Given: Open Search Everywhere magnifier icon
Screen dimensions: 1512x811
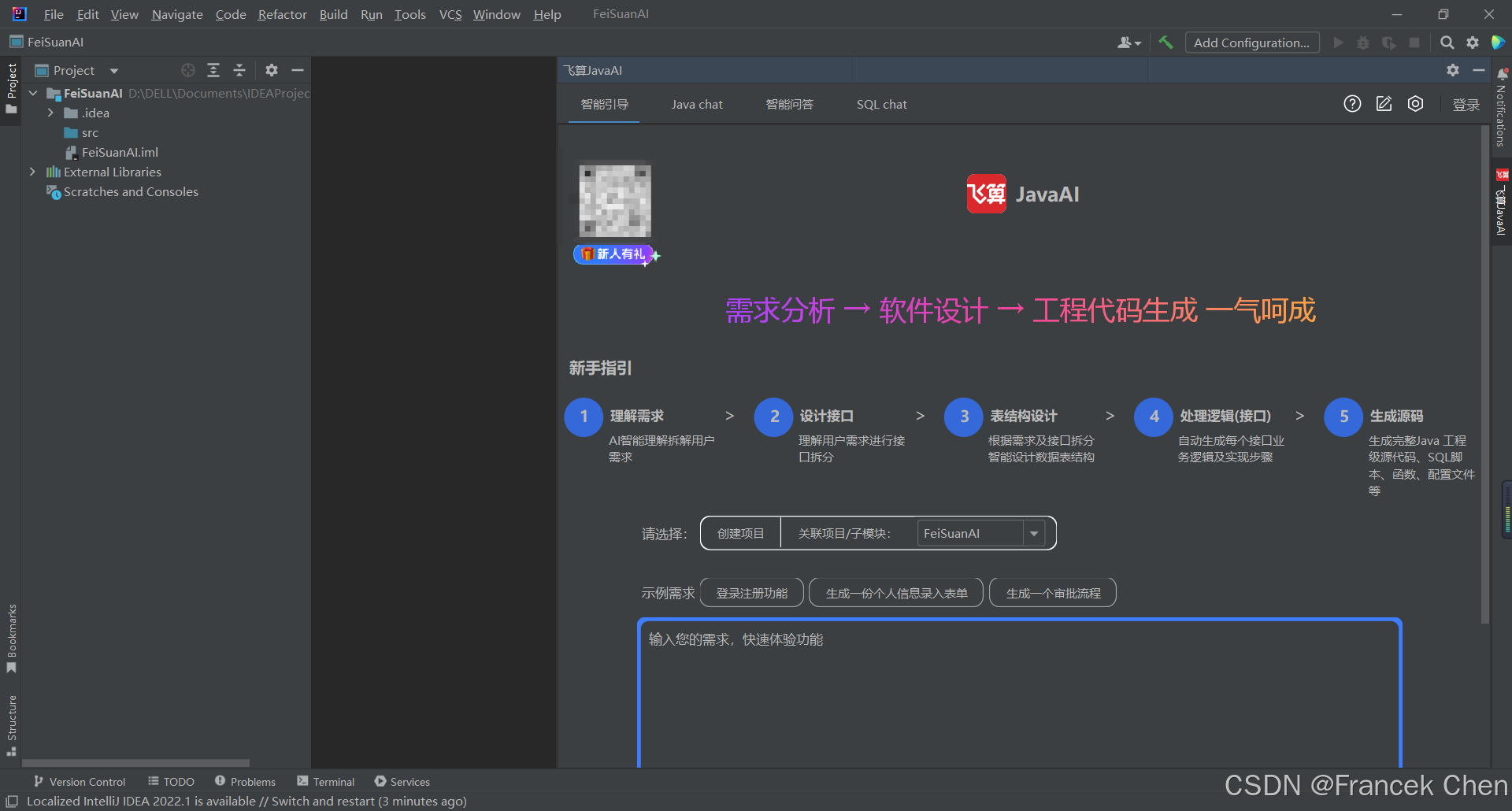Looking at the screenshot, I should [x=1447, y=42].
